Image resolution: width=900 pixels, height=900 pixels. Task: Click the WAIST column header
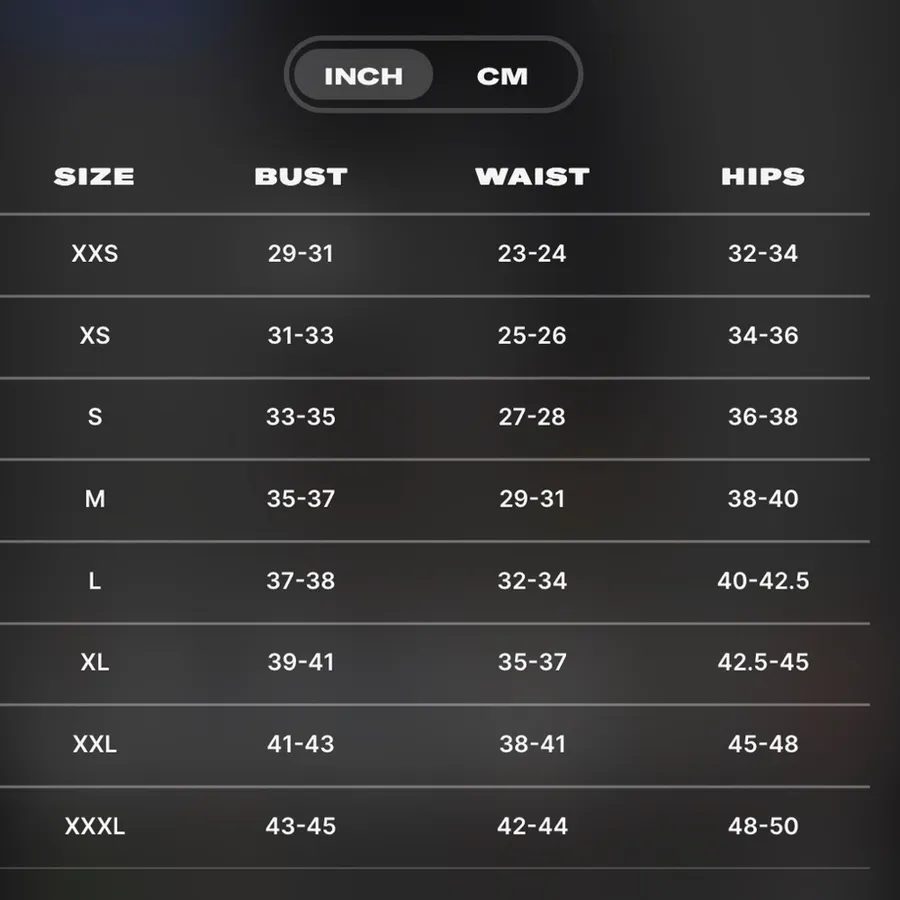[x=532, y=176]
